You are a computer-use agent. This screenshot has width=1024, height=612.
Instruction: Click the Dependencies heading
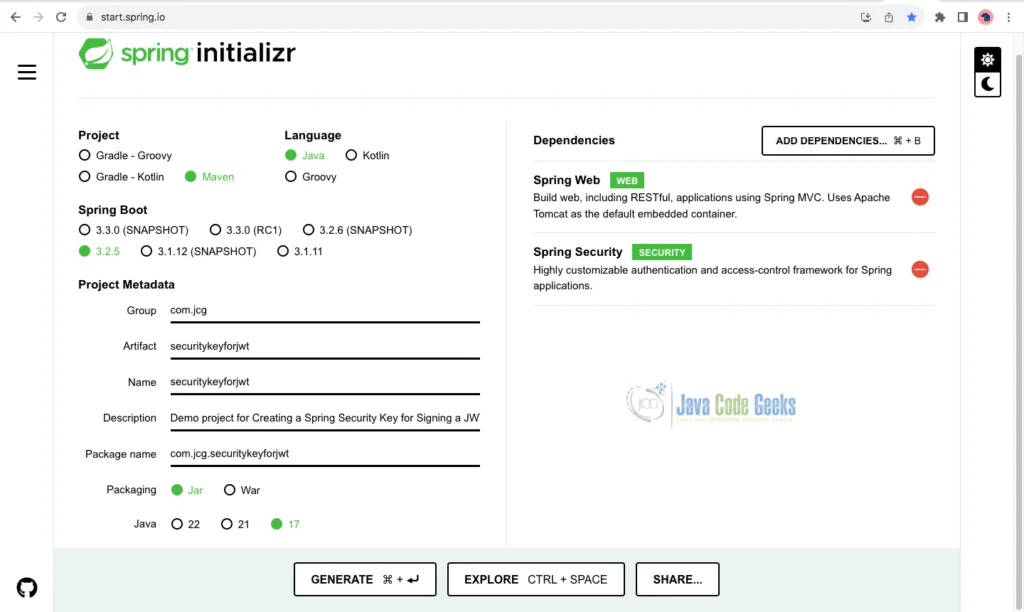[573, 140]
